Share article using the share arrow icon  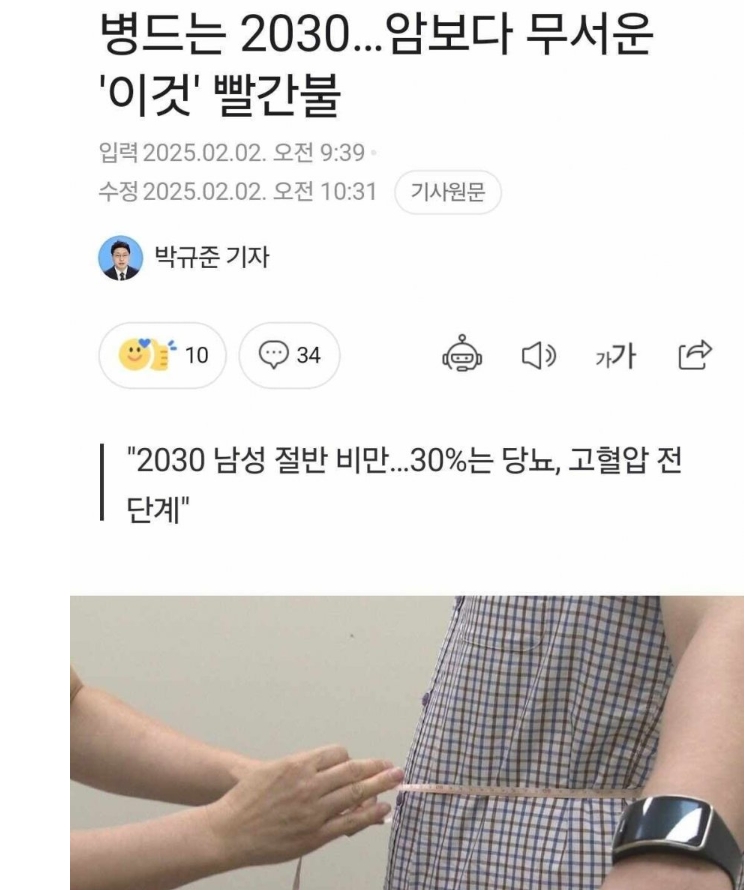[695, 355]
